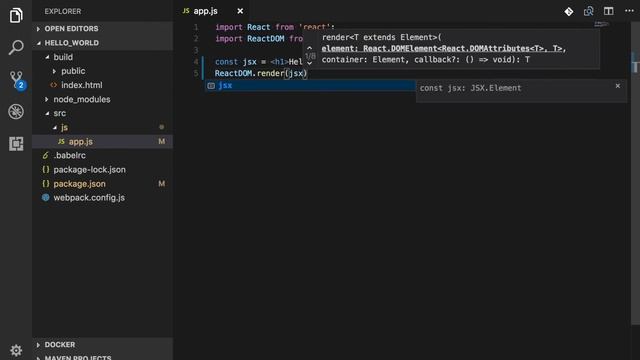This screenshot has width=640, height=360.
Task: Click the HTML icon beside index.html
Action: pos(53,85)
